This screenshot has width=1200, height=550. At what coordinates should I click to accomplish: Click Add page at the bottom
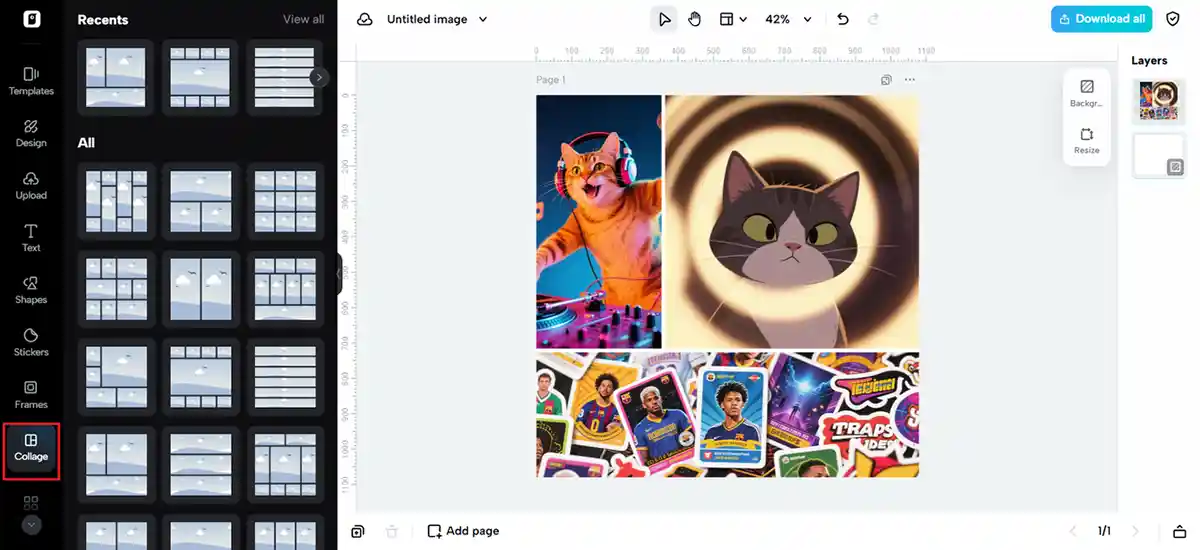(463, 531)
